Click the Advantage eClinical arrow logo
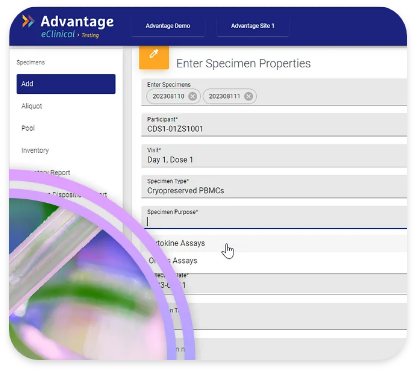This screenshot has width=416, height=372. [x=28, y=21]
